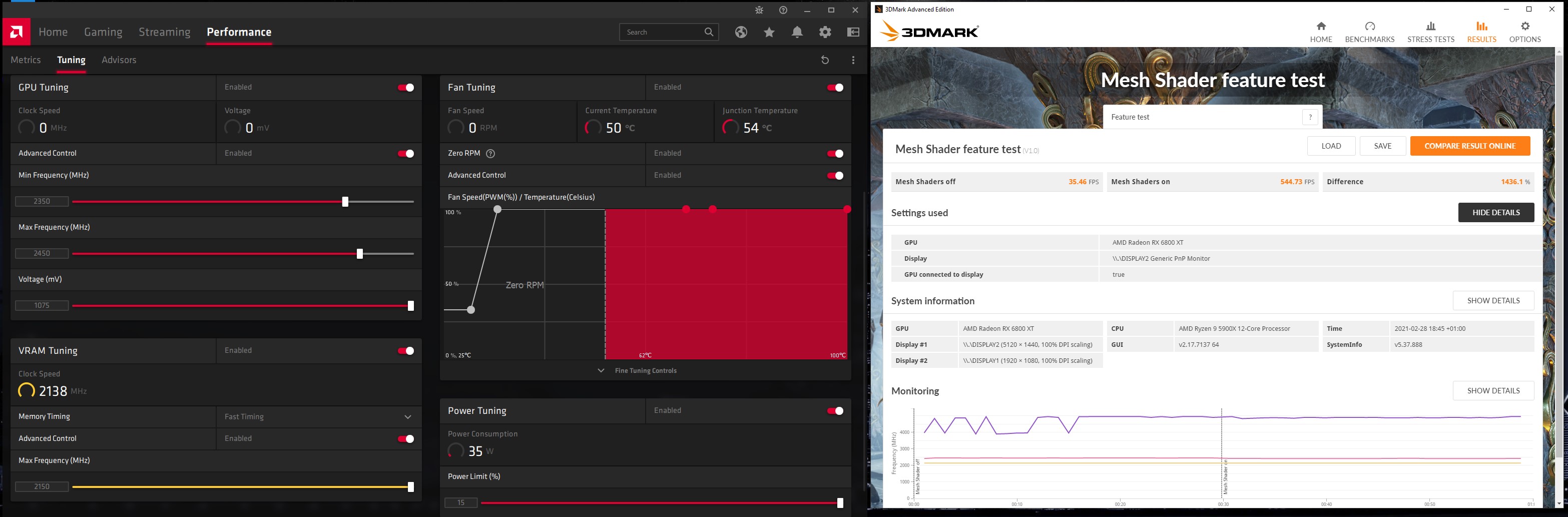Open the tuning three-dot options menu
Image resolution: width=1568 pixels, height=517 pixels.
coord(853,60)
